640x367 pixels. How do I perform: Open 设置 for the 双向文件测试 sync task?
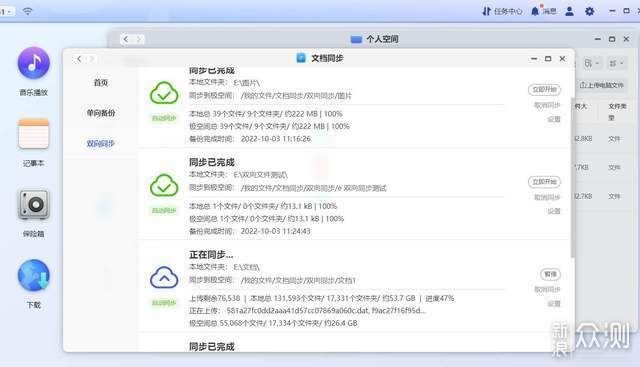coord(554,211)
